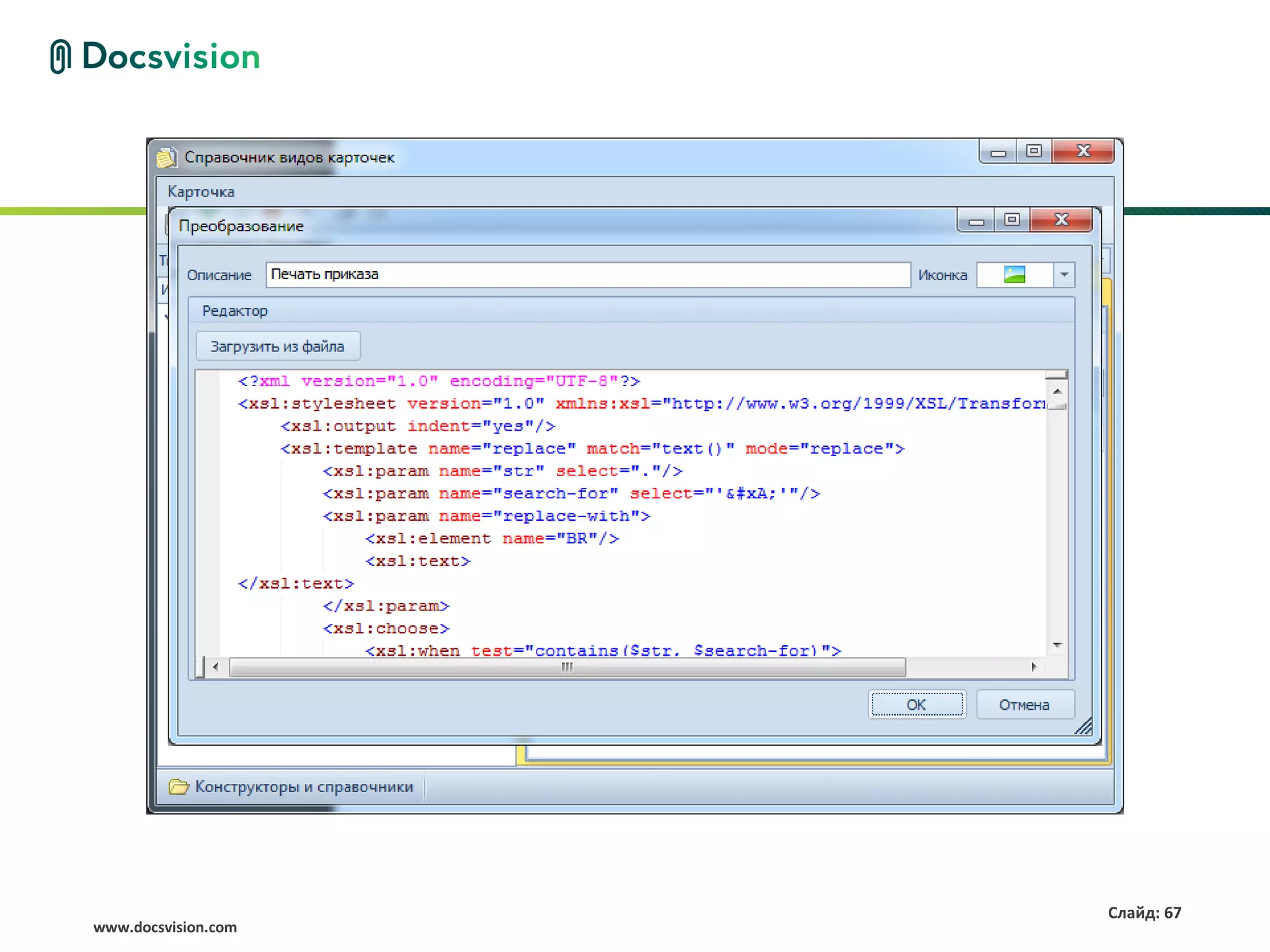Viewport: 1270px width, 952px height.
Task: Click the horizontal scrollbar right arrow
Action: point(1034,667)
